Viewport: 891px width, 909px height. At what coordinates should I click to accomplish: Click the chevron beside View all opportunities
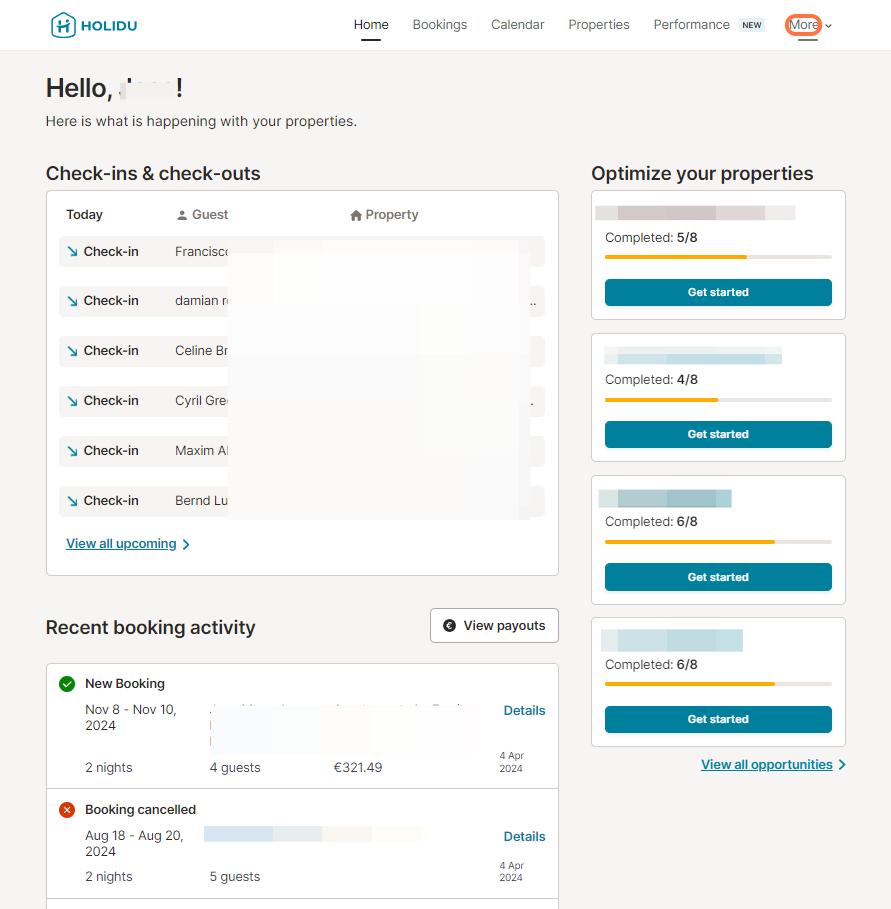tap(842, 765)
